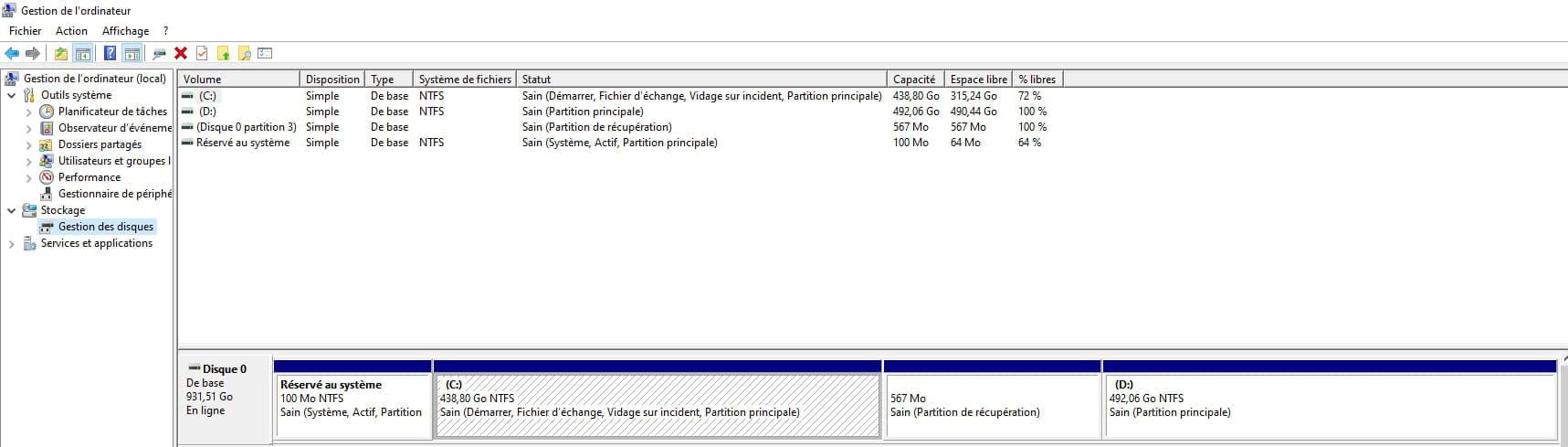Sort by the Système de fichiers column header
1568x447 pixels.
[465, 80]
